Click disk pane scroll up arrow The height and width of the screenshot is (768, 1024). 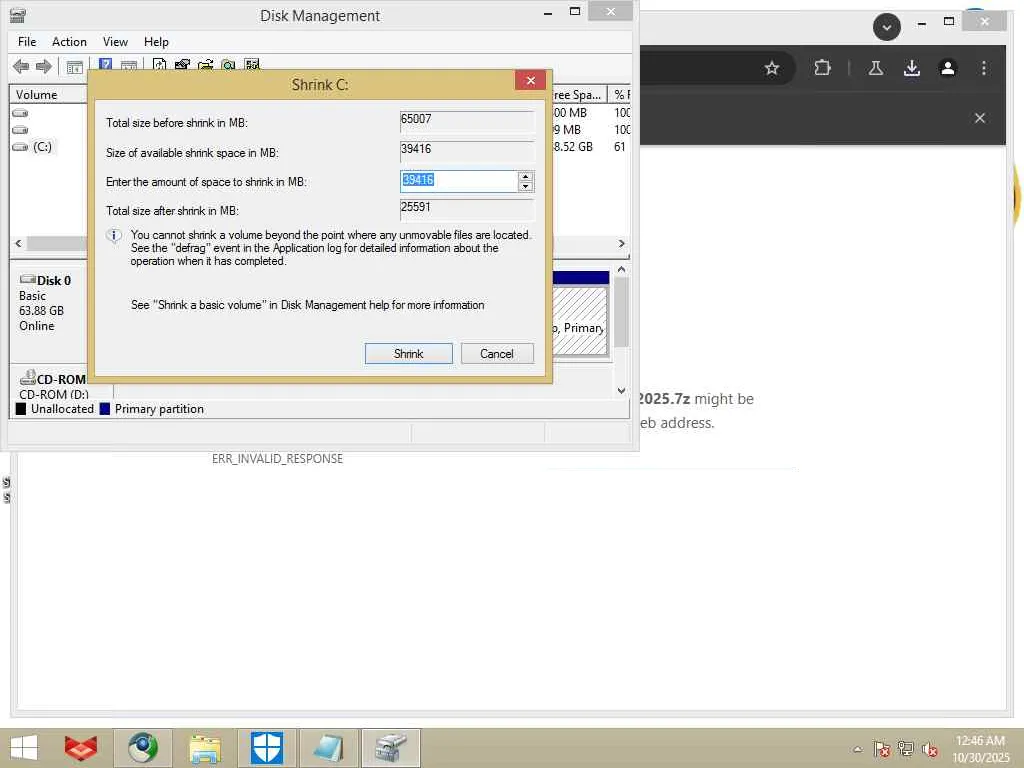pyautogui.click(x=622, y=269)
